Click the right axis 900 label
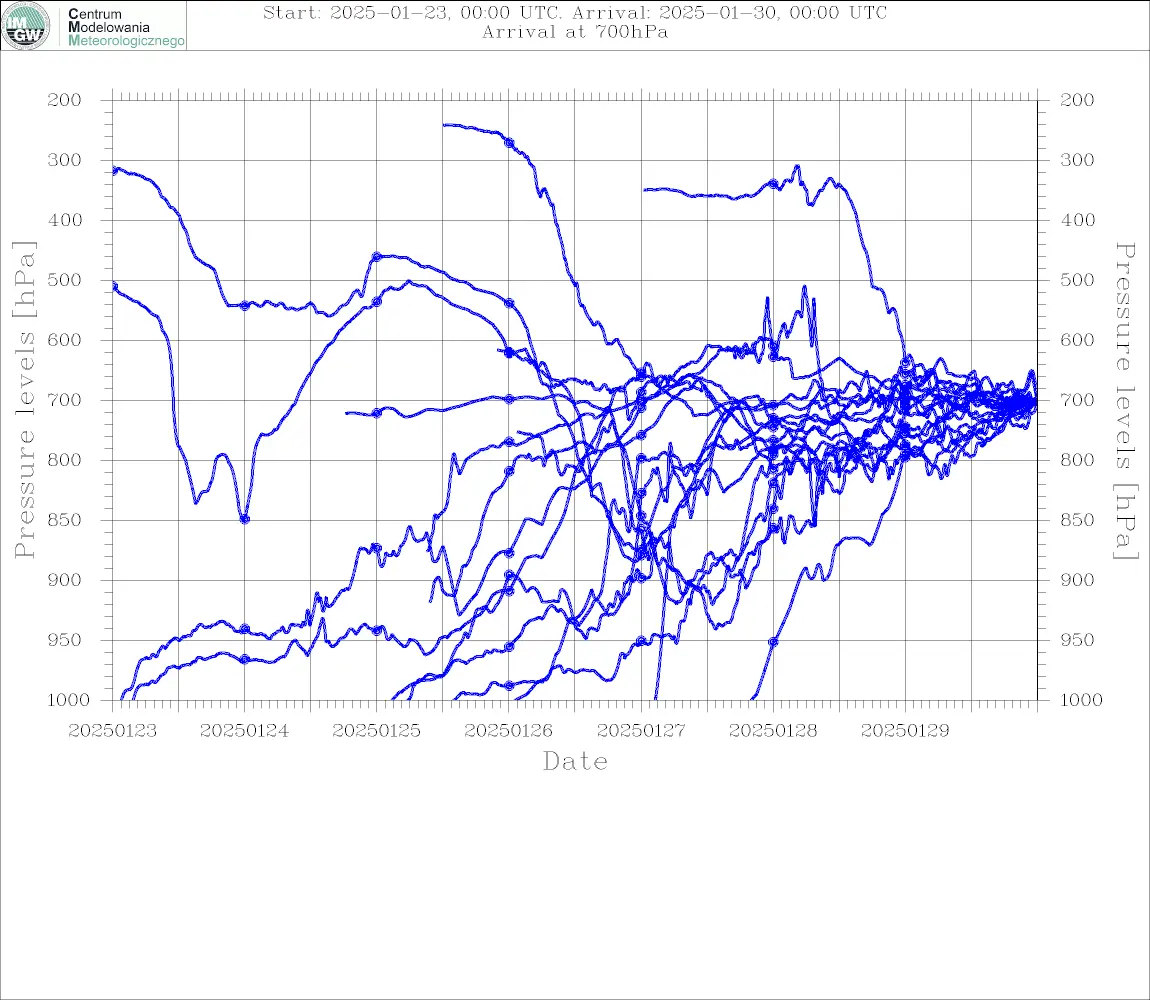Image resolution: width=1150 pixels, height=1000 pixels. tap(1077, 580)
